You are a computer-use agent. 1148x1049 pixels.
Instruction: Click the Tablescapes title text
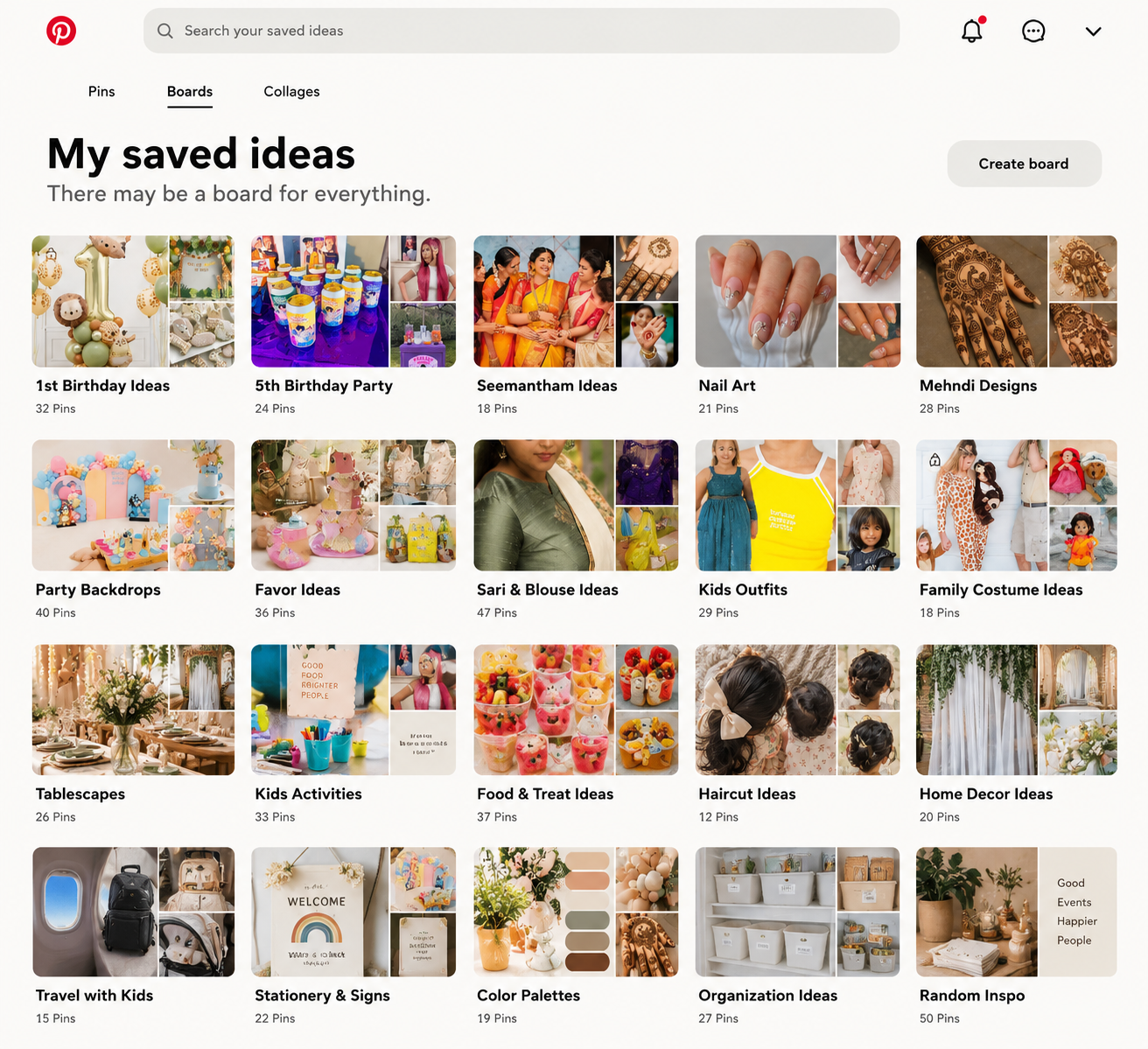80,794
